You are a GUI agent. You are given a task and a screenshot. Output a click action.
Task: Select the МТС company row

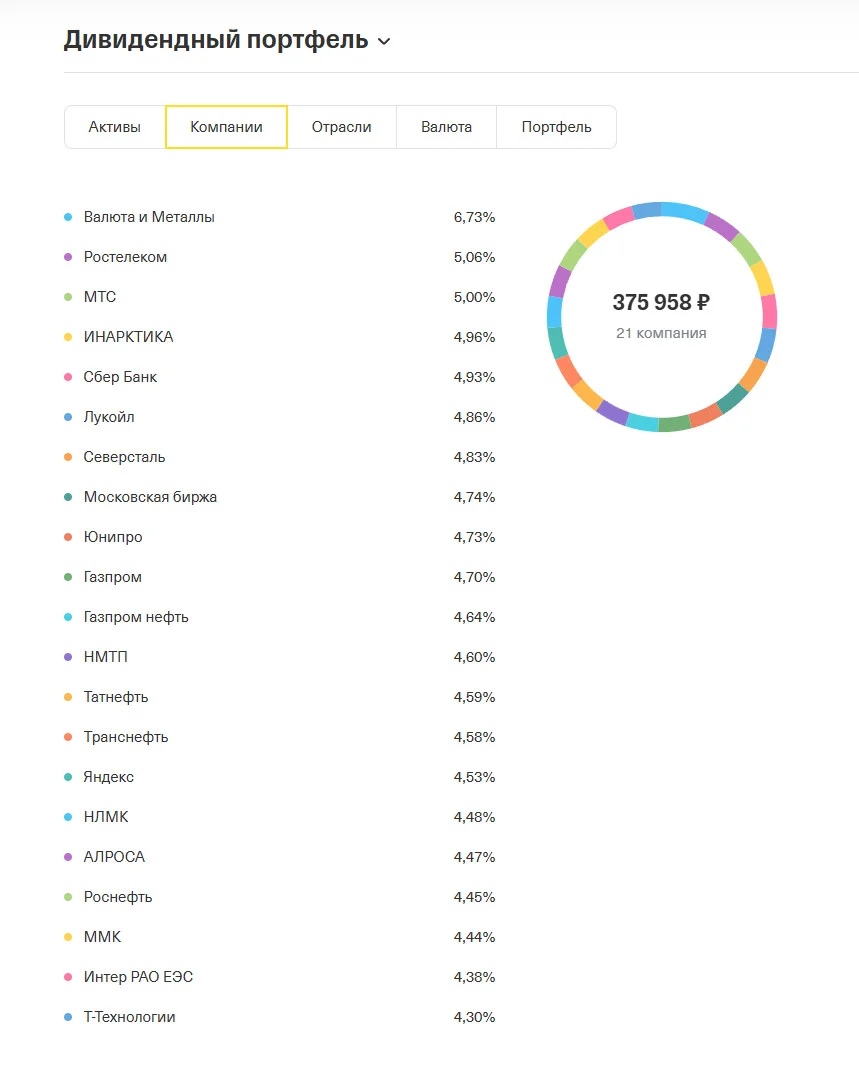click(100, 297)
